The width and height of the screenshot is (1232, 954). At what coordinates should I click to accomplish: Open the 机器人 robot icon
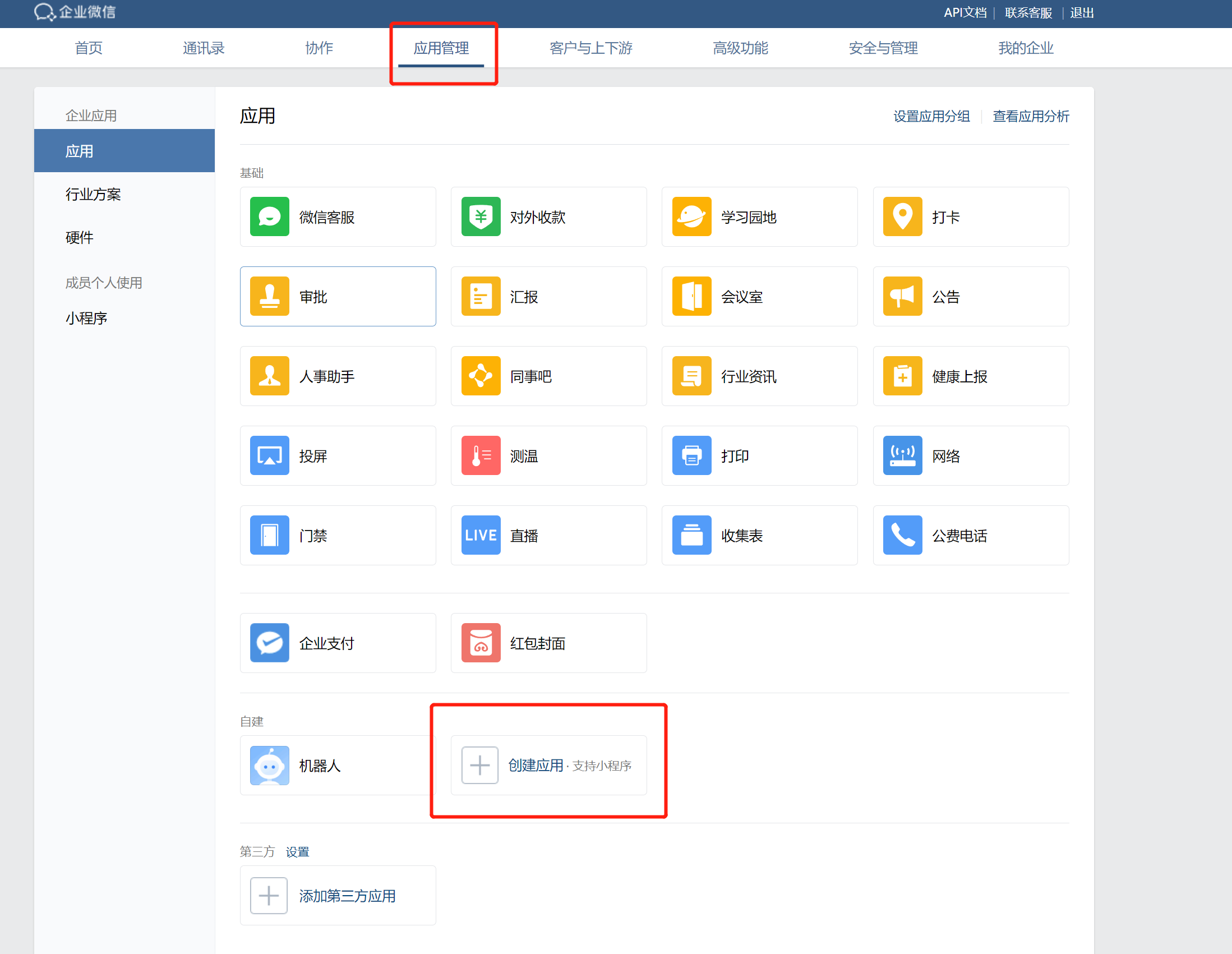click(x=270, y=766)
